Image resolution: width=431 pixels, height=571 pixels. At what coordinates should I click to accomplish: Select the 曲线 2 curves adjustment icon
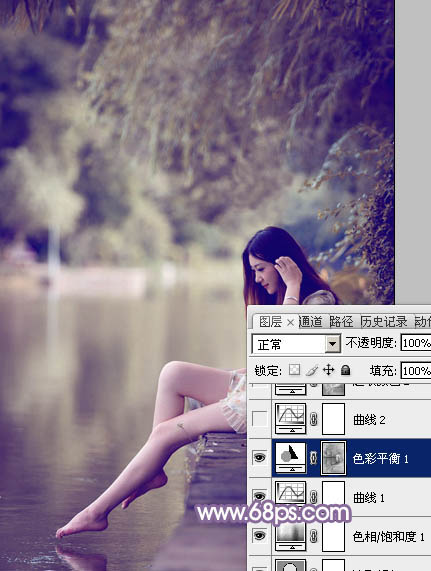[x=290, y=418]
